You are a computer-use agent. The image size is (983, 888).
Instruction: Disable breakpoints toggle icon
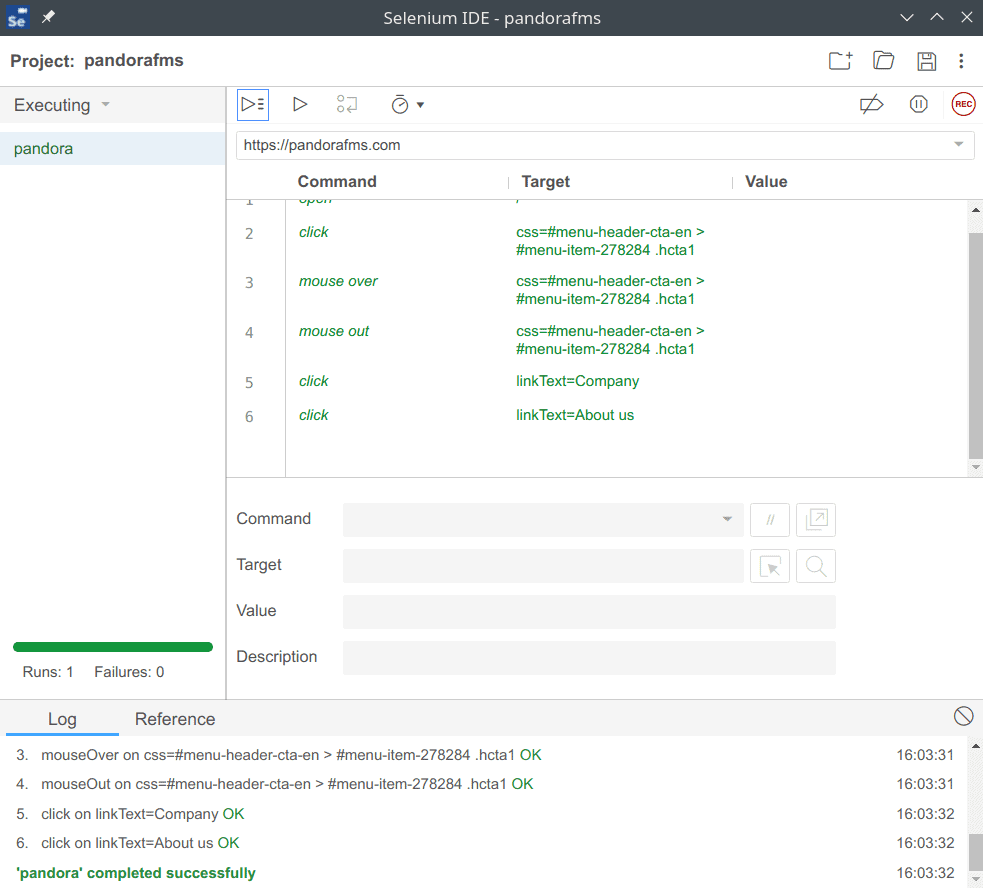pyautogui.click(x=871, y=105)
